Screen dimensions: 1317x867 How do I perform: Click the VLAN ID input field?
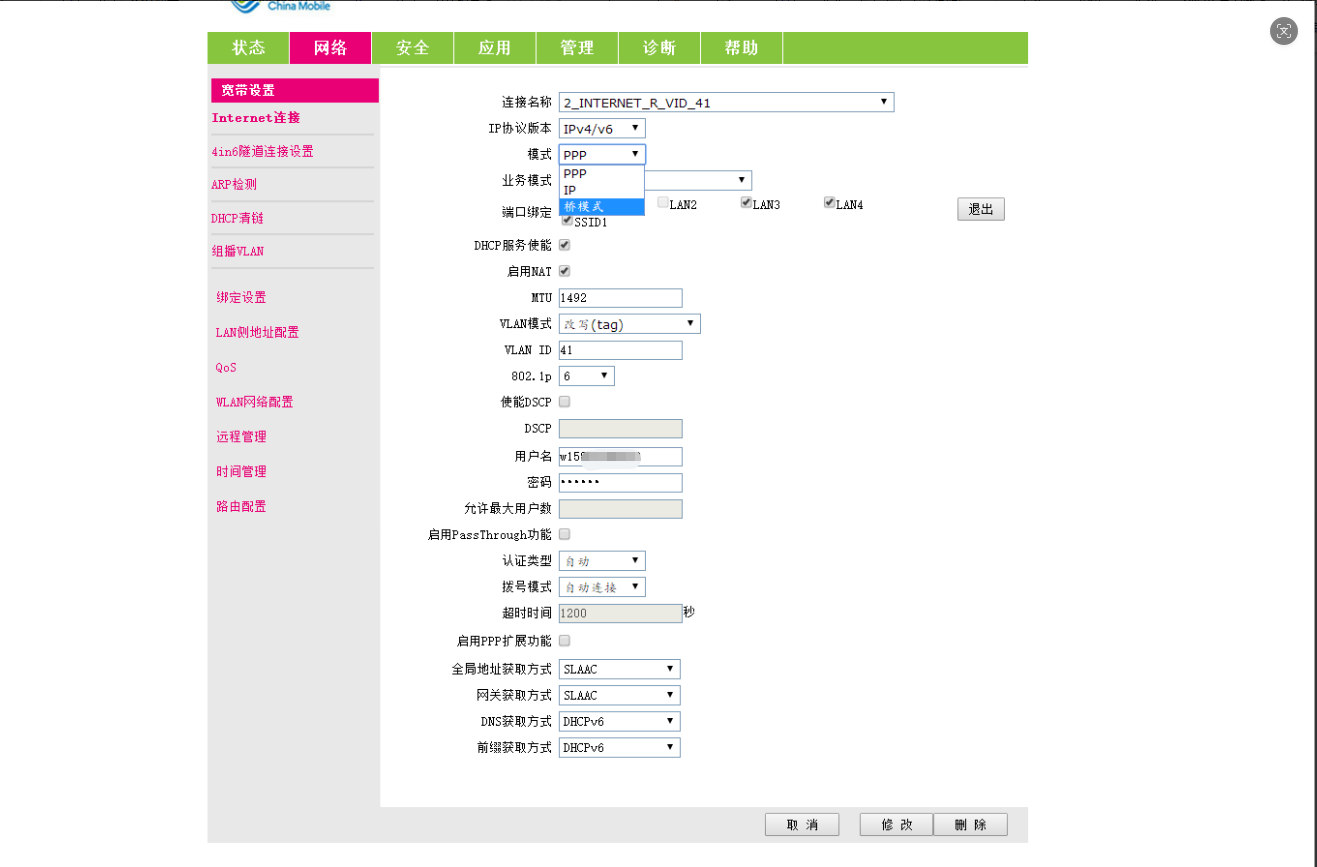(620, 350)
